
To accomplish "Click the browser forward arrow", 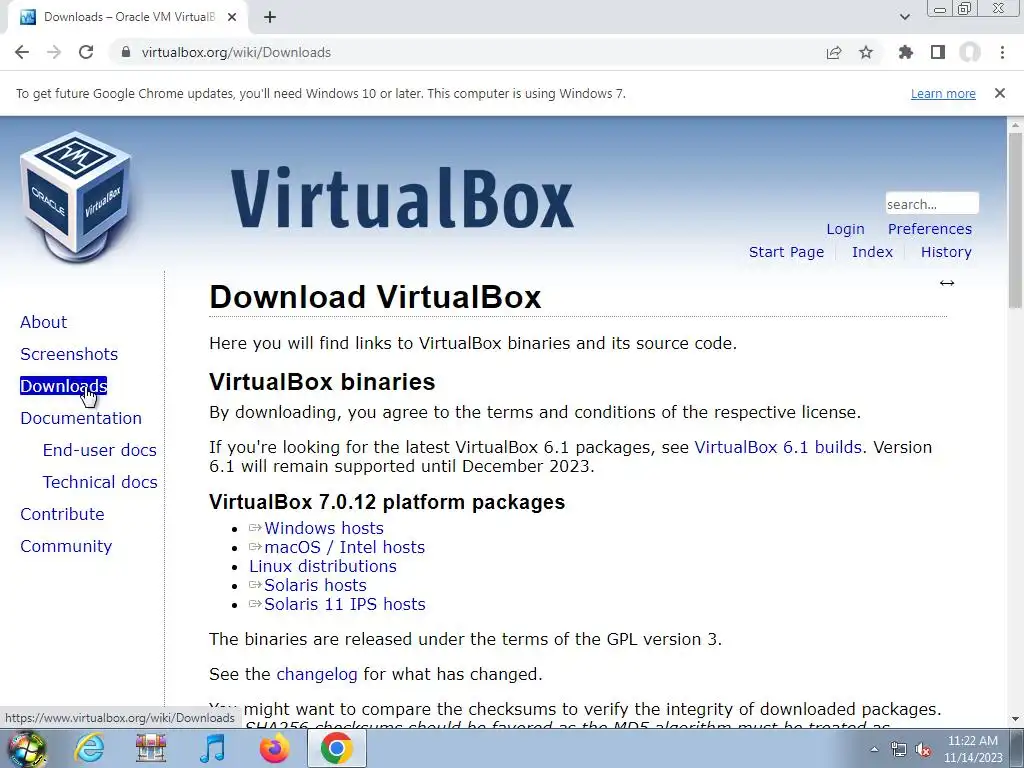I will tap(54, 52).
